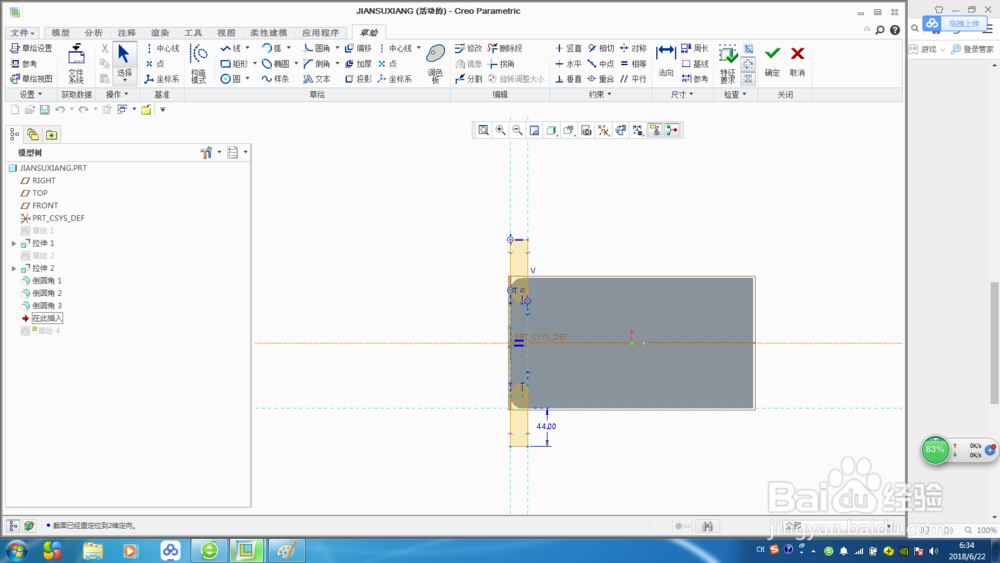This screenshot has height=563, width=1000.
Task: Expand the 检查 (Inspect) group dropdown
Action: [735, 94]
